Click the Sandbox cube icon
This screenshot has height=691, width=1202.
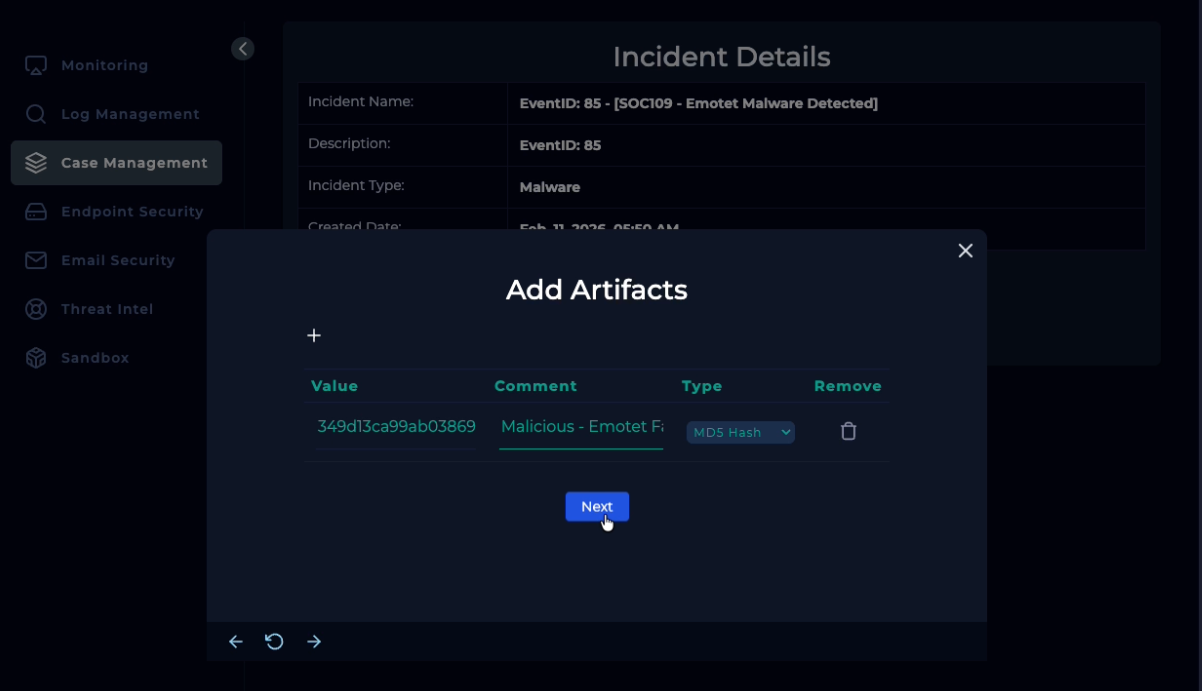(36, 358)
